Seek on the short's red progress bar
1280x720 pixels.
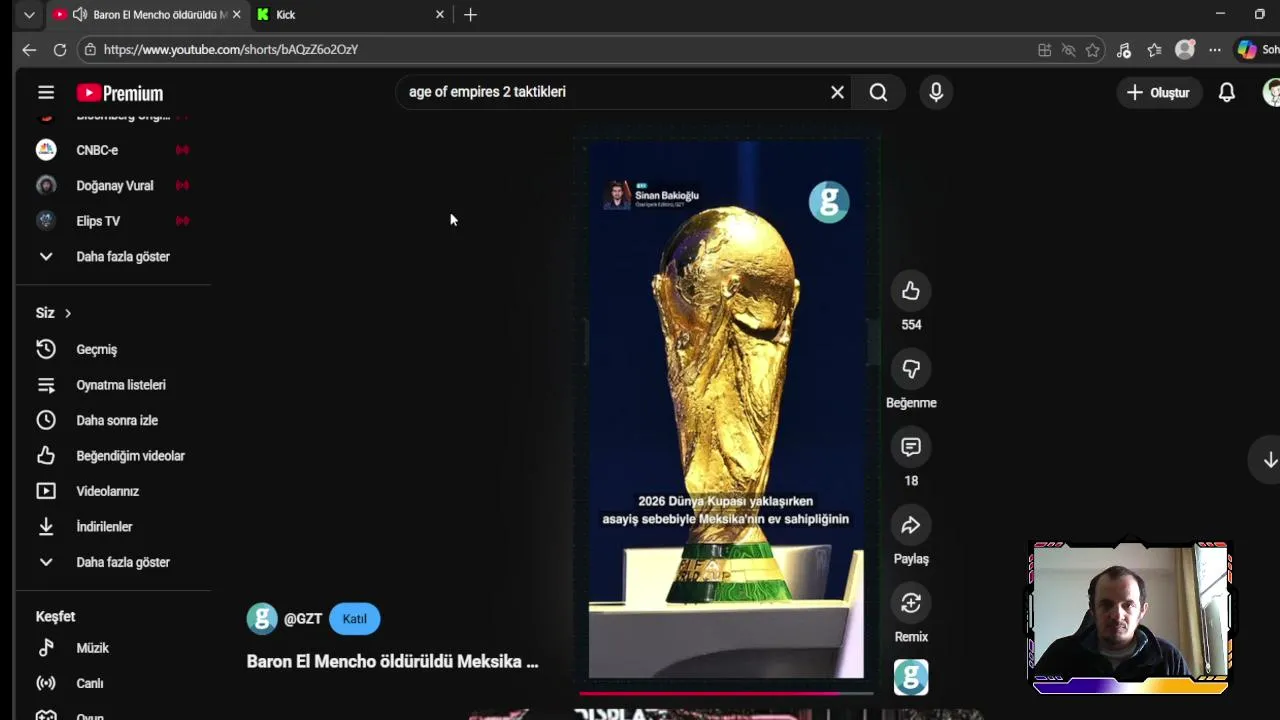726,692
